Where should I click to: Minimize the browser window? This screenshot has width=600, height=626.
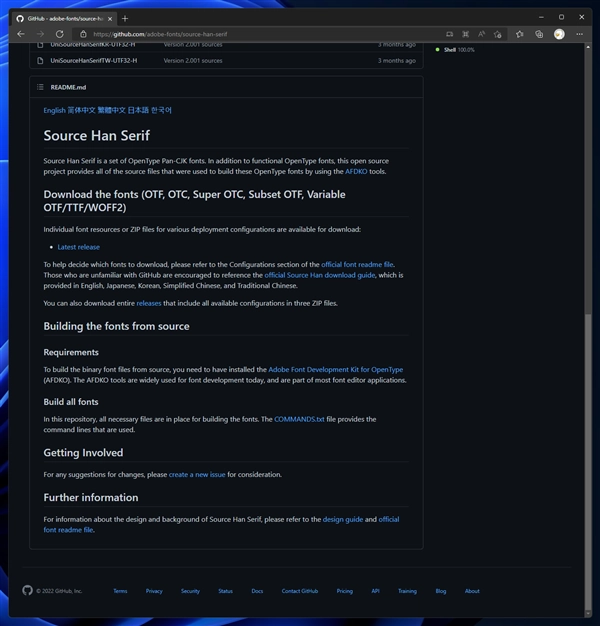tap(541, 17)
